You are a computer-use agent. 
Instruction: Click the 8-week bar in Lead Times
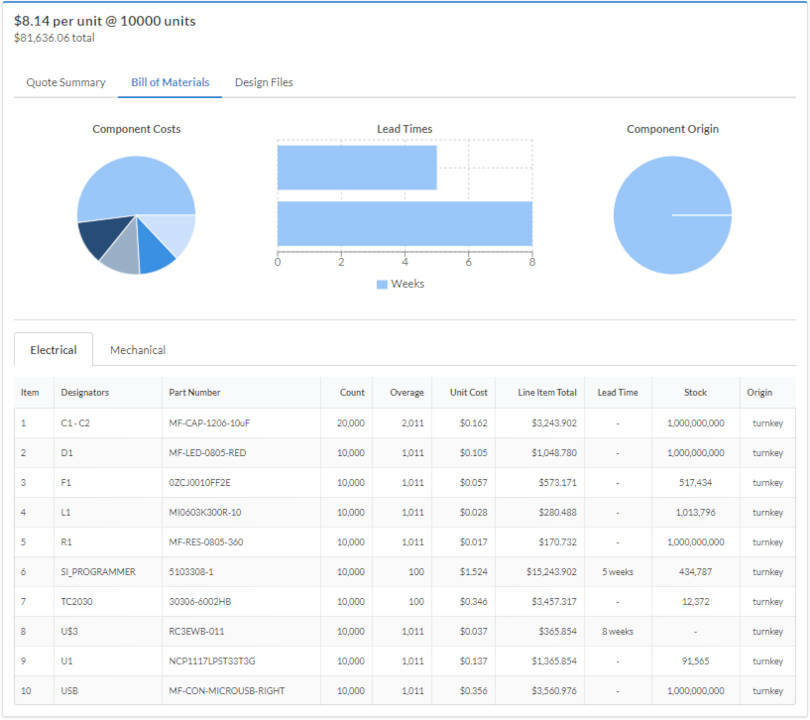(404, 223)
